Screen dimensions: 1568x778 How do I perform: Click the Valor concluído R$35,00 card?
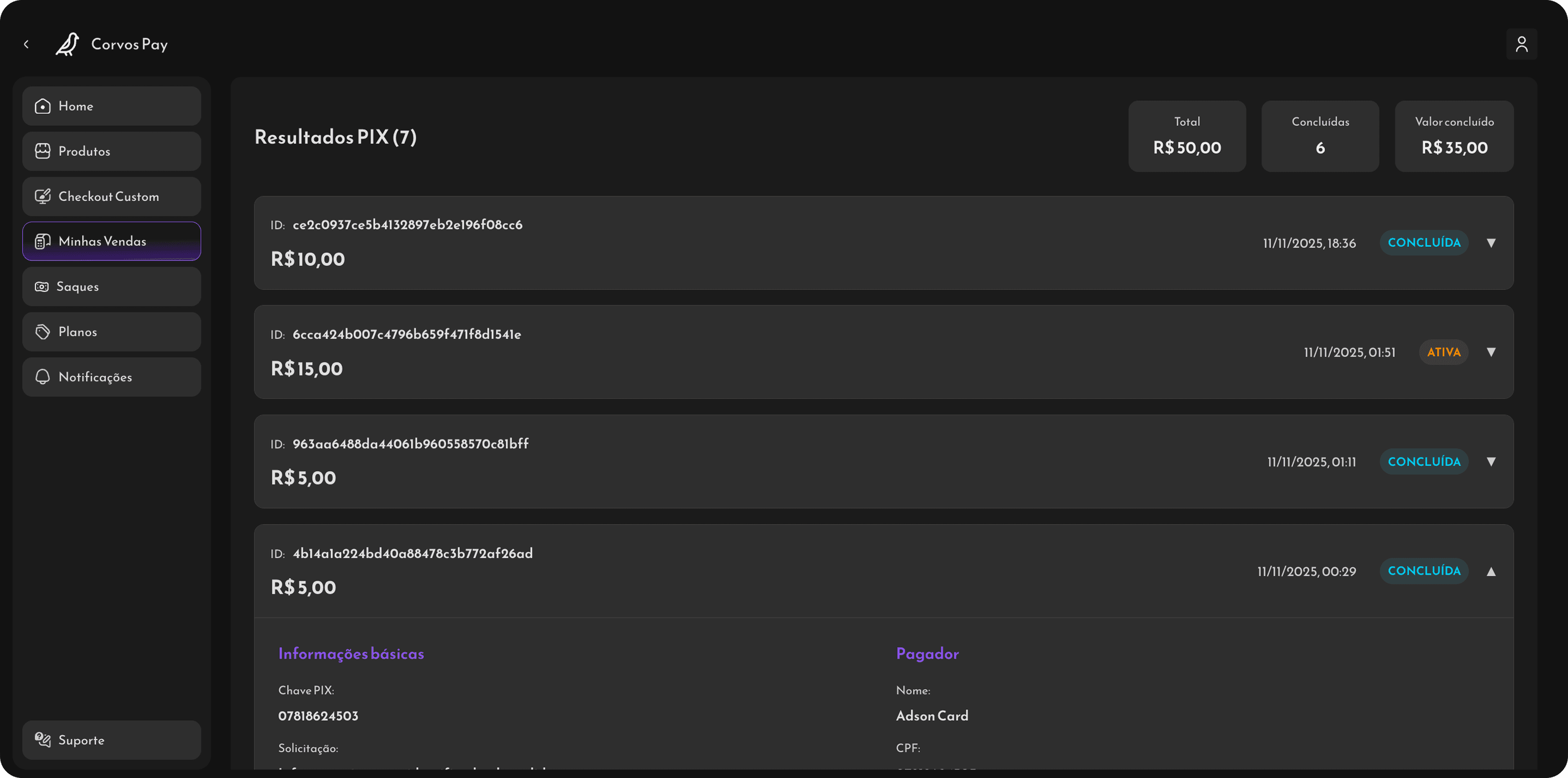(1454, 136)
